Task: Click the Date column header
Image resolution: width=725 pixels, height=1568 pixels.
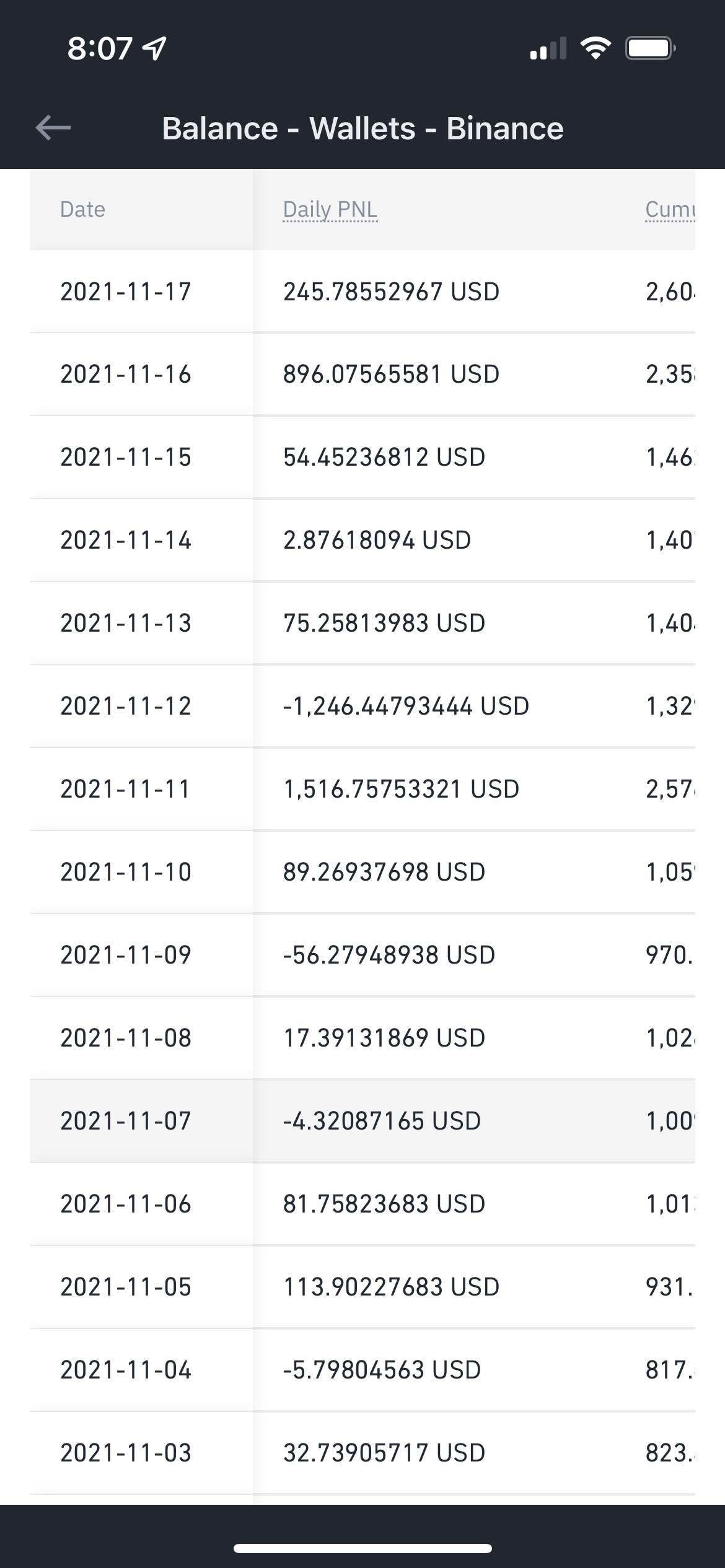Action: (82, 209)
